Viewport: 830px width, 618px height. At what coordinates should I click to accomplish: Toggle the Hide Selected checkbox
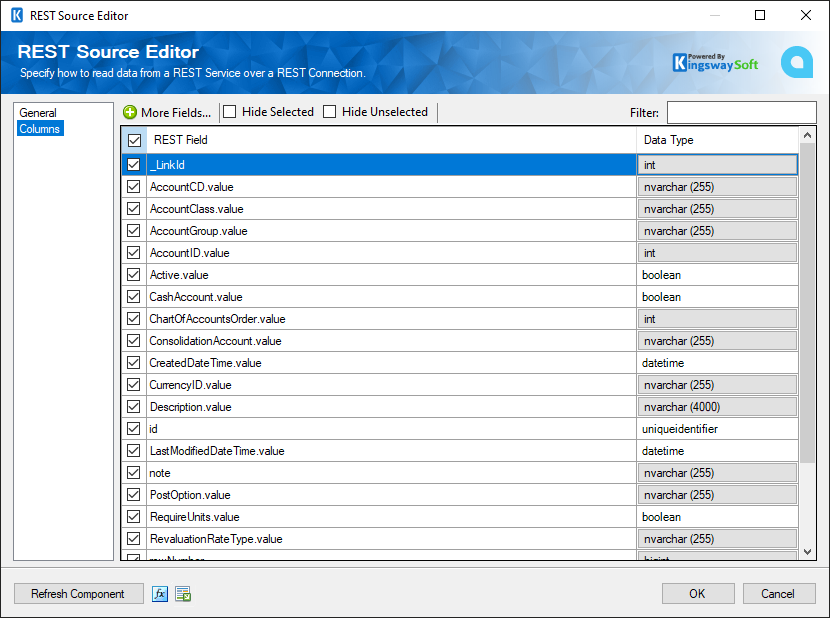230,112
